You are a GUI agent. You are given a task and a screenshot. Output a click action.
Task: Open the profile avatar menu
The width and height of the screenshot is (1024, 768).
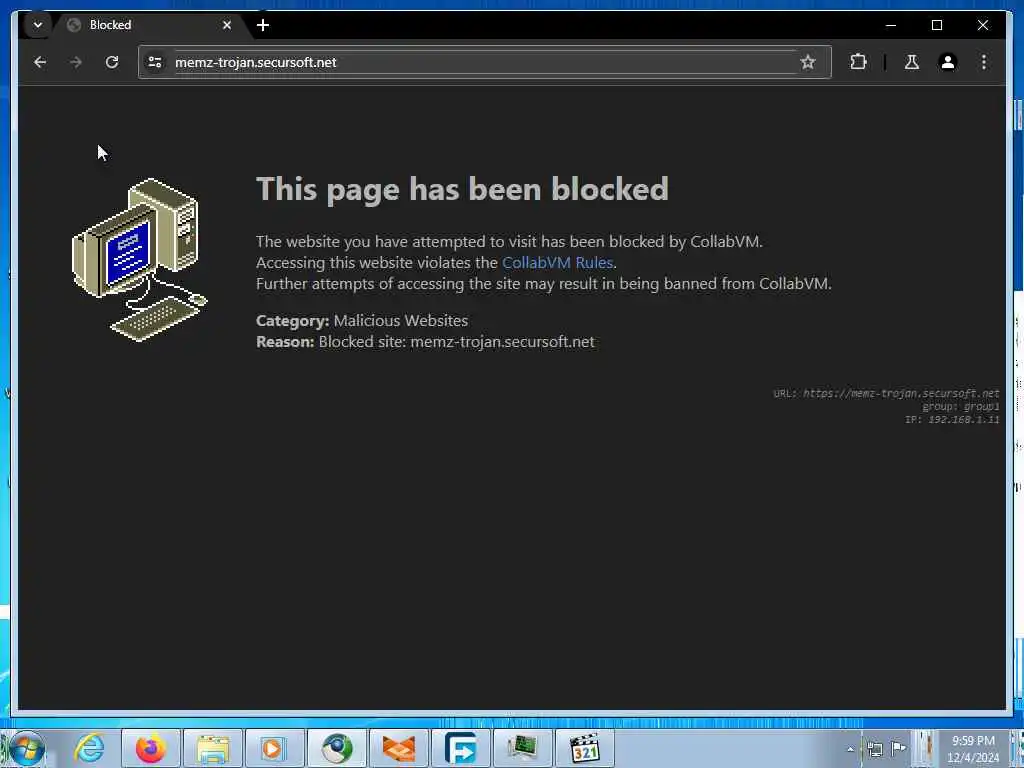[x=948, y=62]
